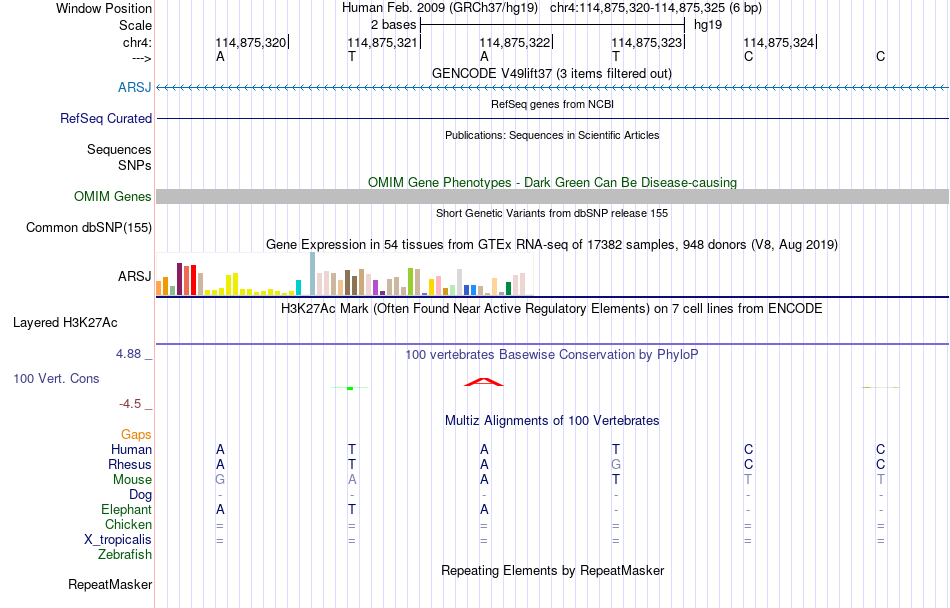Click the H3K27Ac Mark track title

coord(551,308)
